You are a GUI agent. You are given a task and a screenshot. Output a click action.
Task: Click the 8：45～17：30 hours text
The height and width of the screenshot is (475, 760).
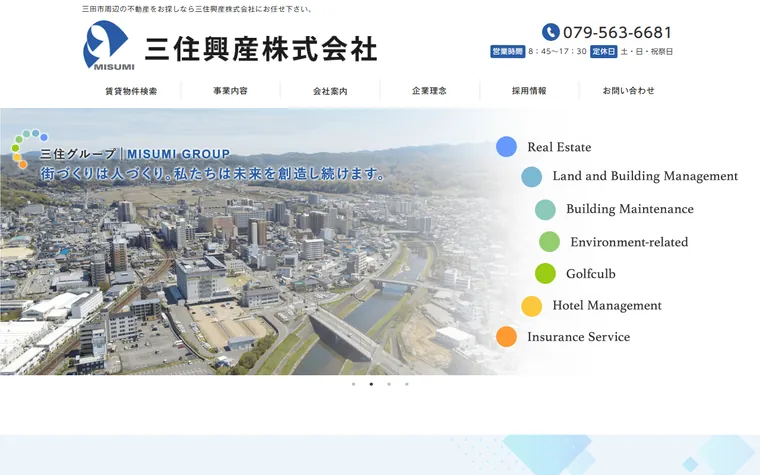(x=557, y=51)
